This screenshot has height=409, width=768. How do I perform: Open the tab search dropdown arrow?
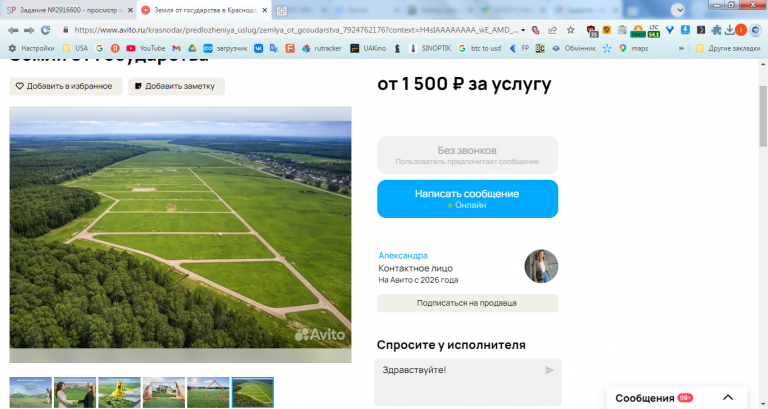(x=678, y=9)
